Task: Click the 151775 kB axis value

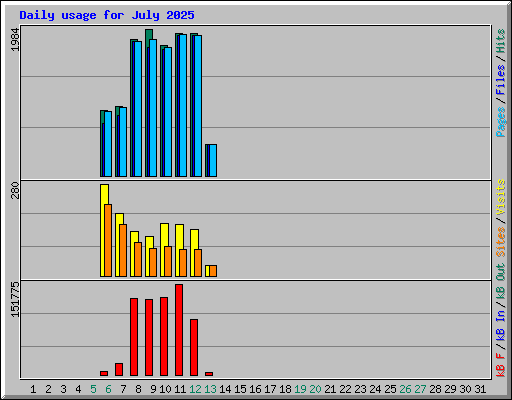Action: click(15, 299)
